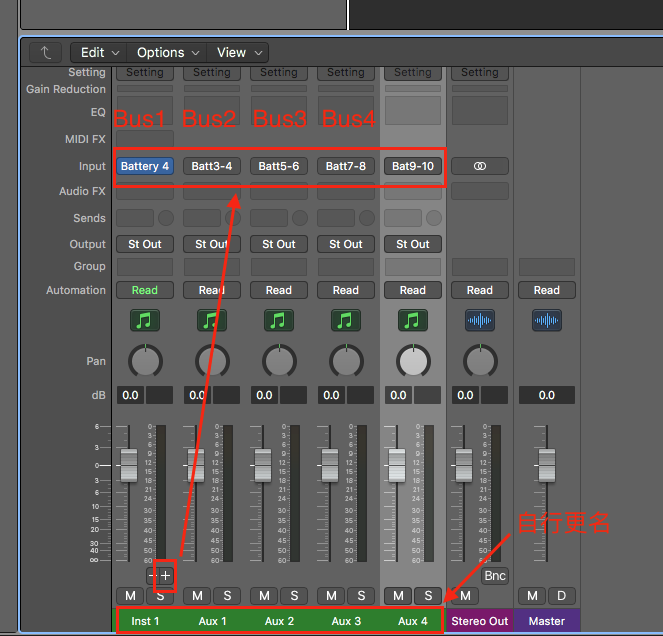Mute the Aux 4 channel
This screenshot has width=663, height=636.
398,596
